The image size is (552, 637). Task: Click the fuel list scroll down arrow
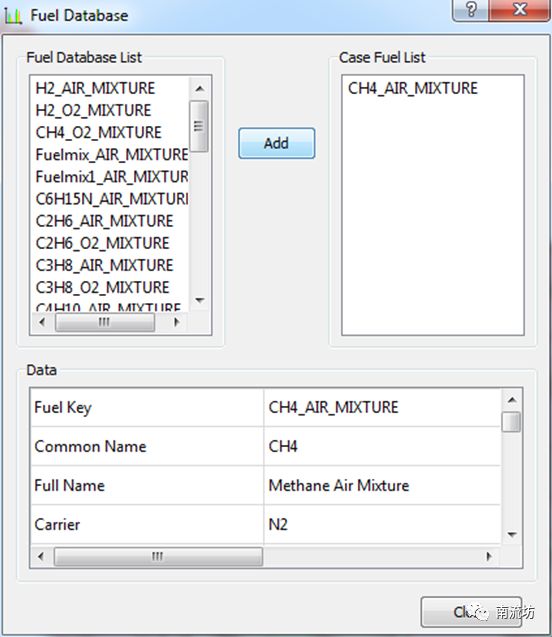(199, 300)
